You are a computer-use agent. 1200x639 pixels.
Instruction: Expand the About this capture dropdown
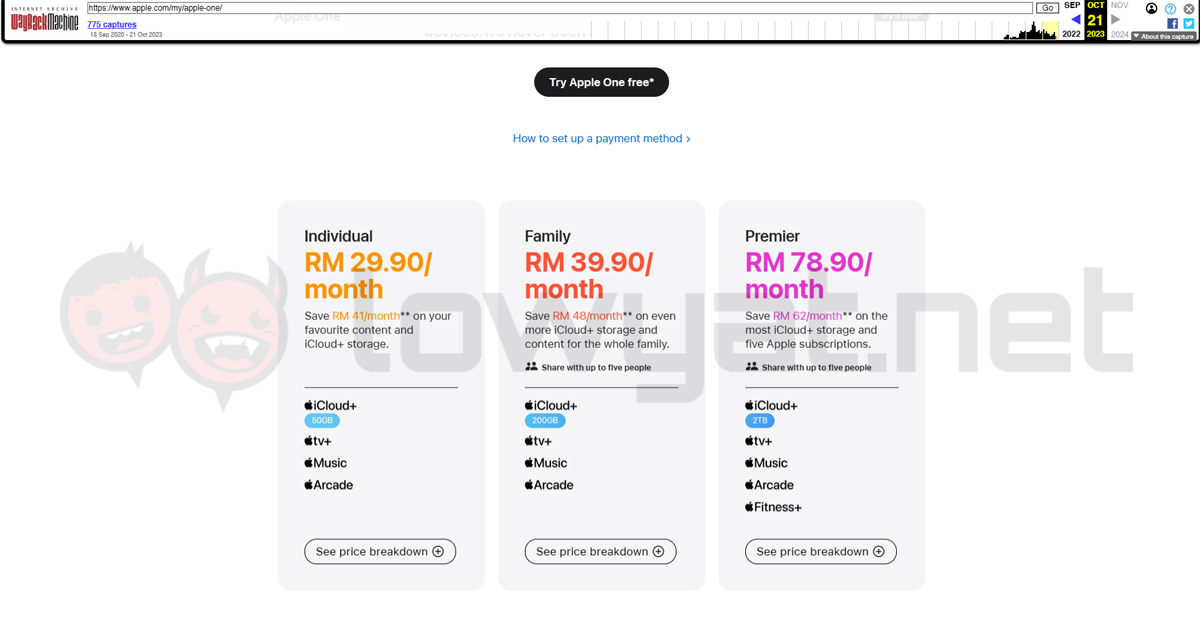[x=1163, y=36]
